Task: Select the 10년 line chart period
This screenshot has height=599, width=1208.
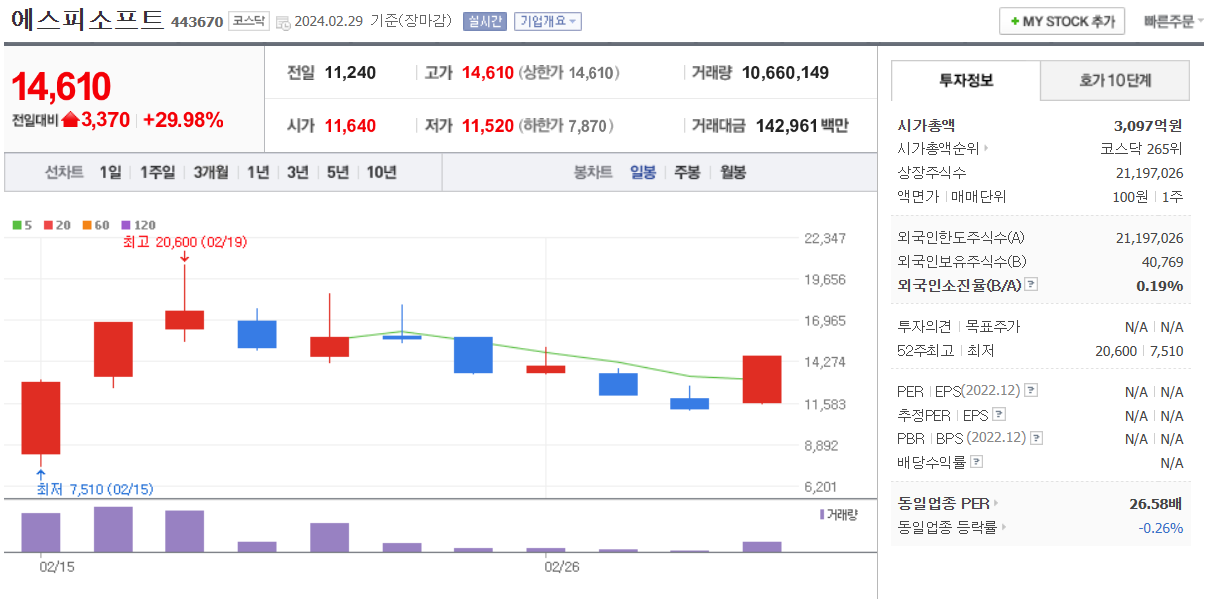Action: tap(382, 172)
